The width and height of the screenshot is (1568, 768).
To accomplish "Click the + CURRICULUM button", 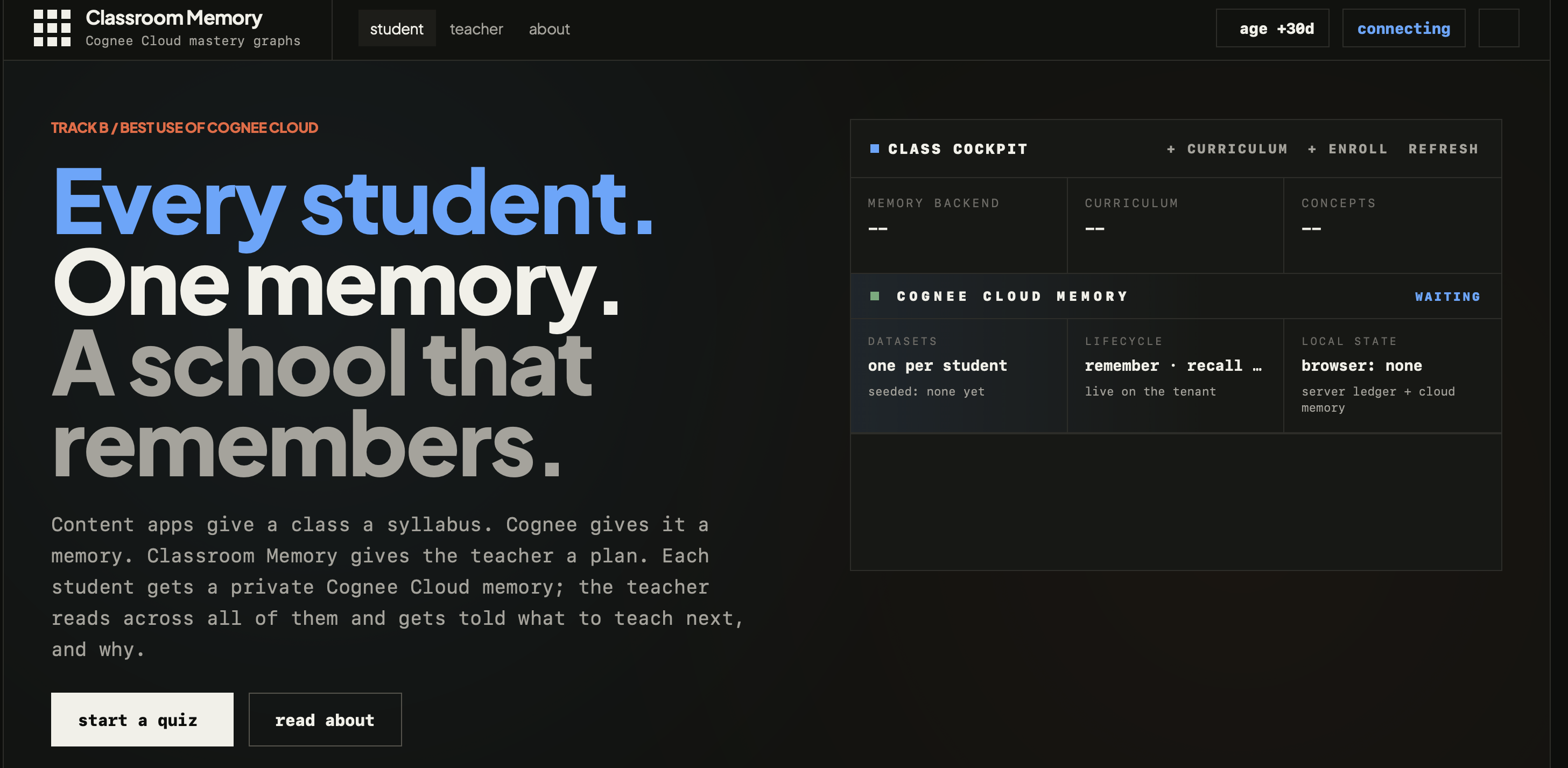I will tap(1227, 149).
